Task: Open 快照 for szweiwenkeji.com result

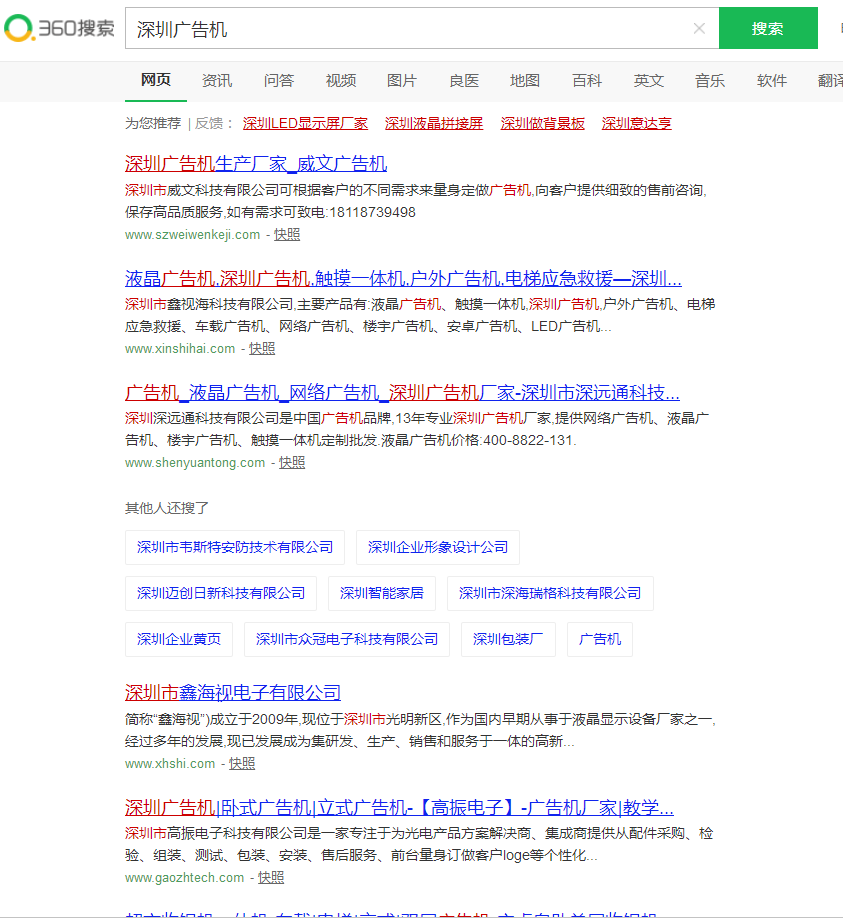Action: pyautogui.click(x=287, y=235)
